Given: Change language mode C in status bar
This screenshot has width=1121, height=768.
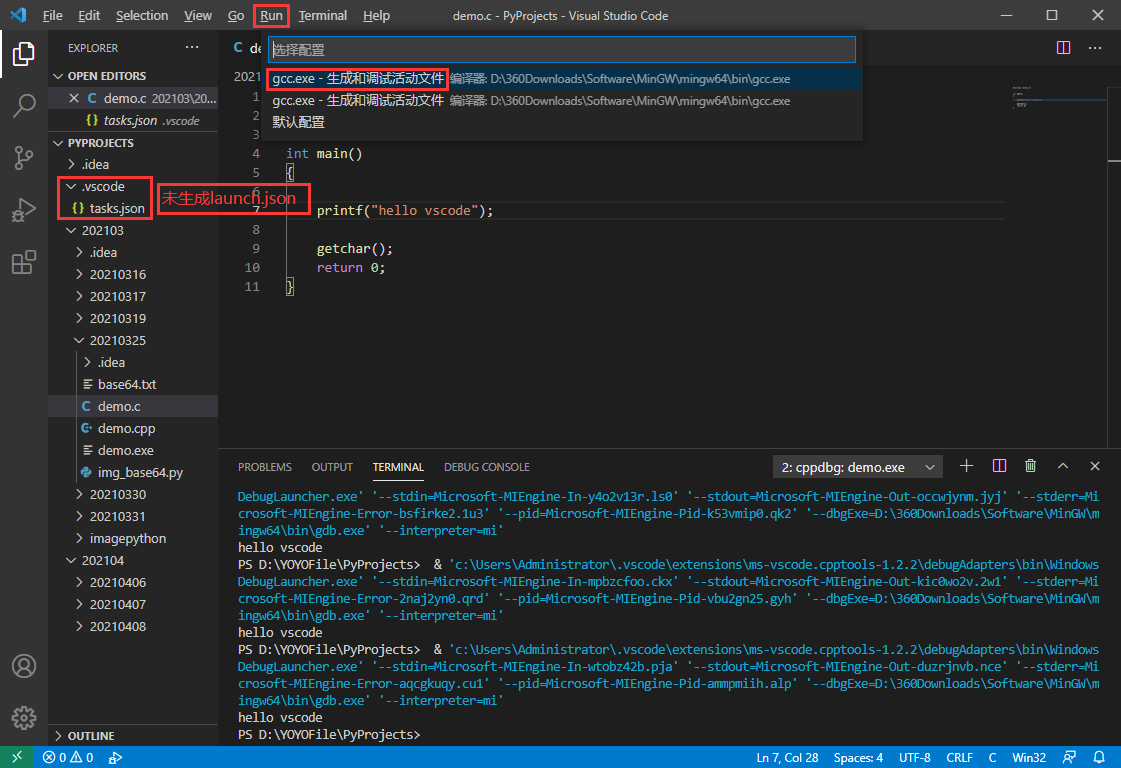Looking at the screenshot, I should tap(992, 757).
